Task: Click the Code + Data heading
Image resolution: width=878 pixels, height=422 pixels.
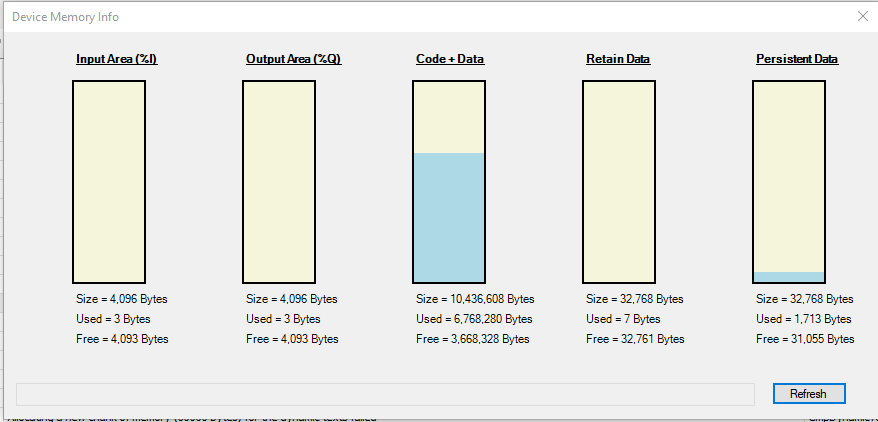Action: (450, 59)
